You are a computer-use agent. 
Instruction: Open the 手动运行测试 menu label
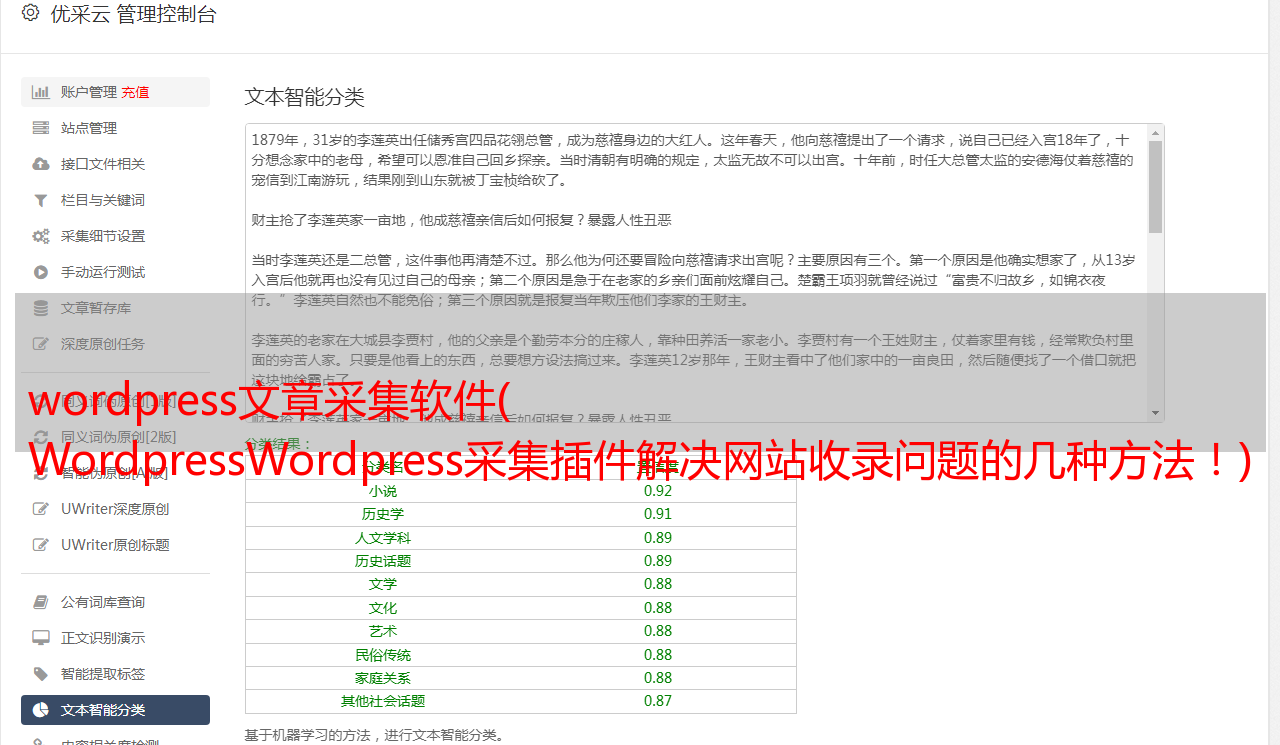[103, 272]
